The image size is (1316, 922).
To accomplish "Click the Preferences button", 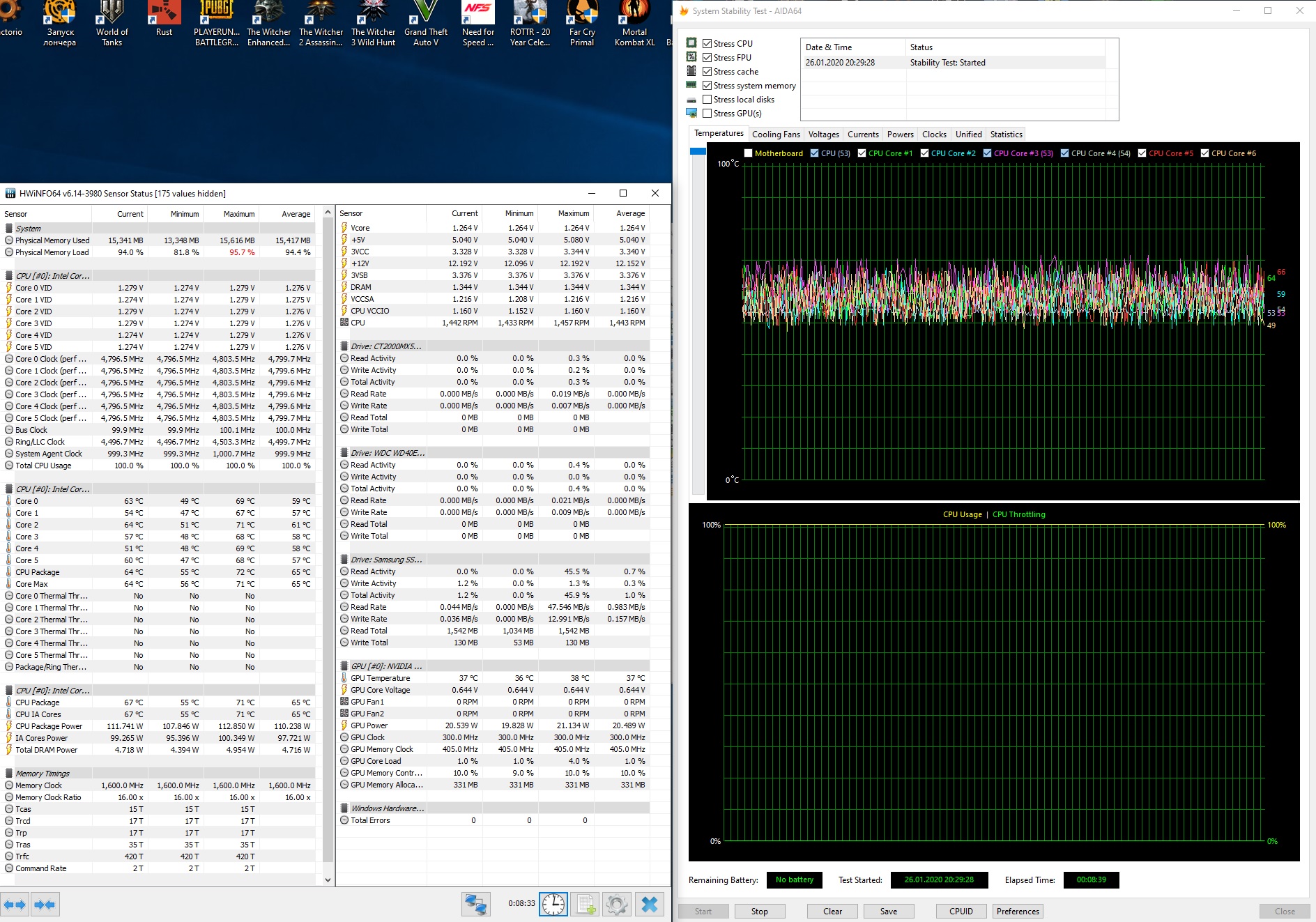I will pos(1017,912).
